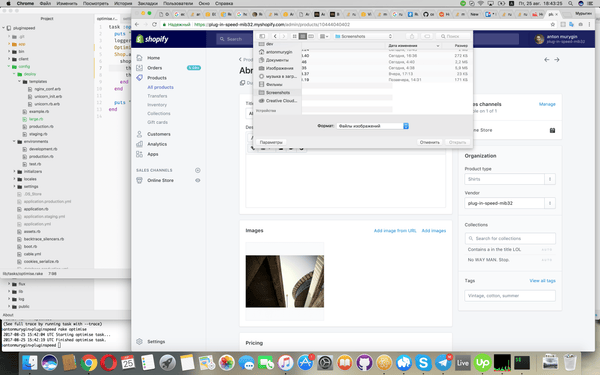600x375 pixels.
Task: Open Product type Shirts dropdown arrows
Action: (x=550, y=179)
